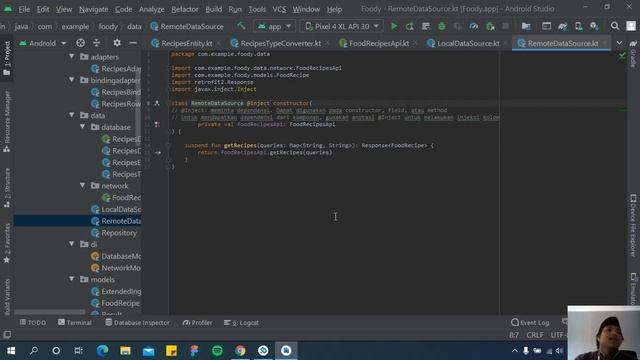Open Logcat tool window

click(241, 322)
